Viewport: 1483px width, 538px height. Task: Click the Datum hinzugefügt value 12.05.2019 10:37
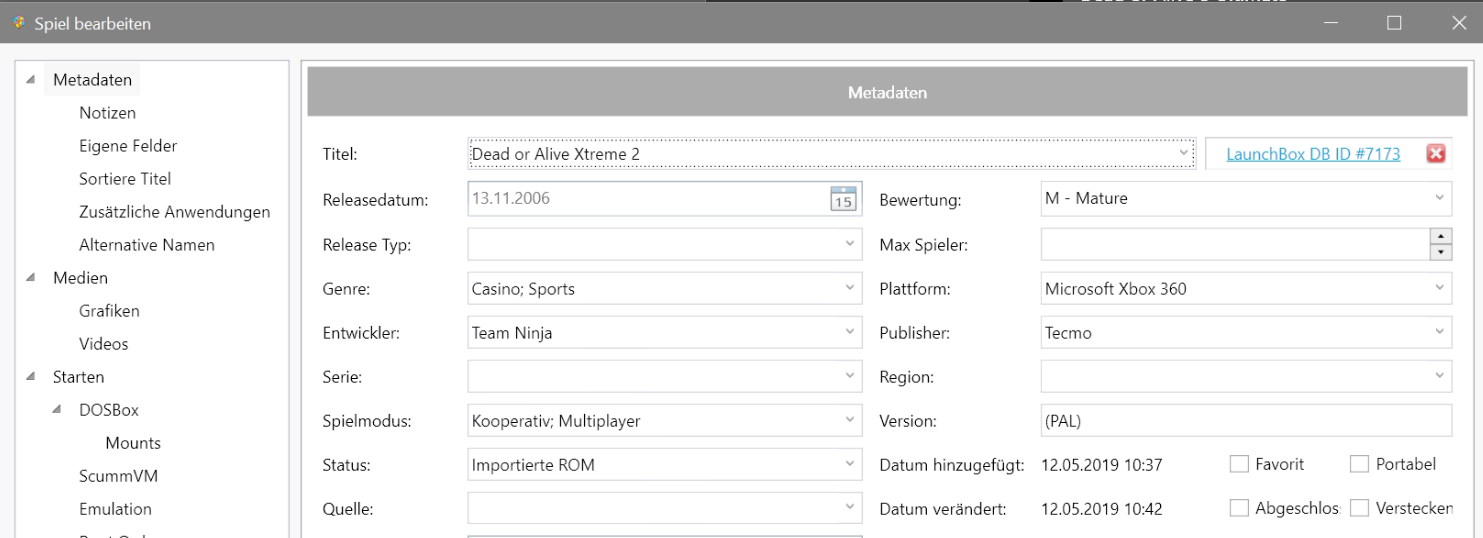tap(1101, 464)
